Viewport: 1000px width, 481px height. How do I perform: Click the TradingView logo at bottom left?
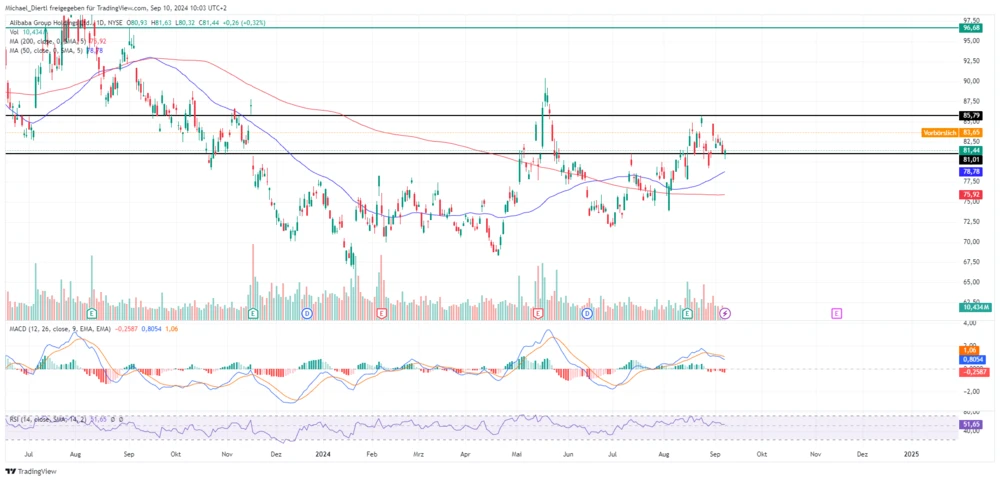[30, 471]
